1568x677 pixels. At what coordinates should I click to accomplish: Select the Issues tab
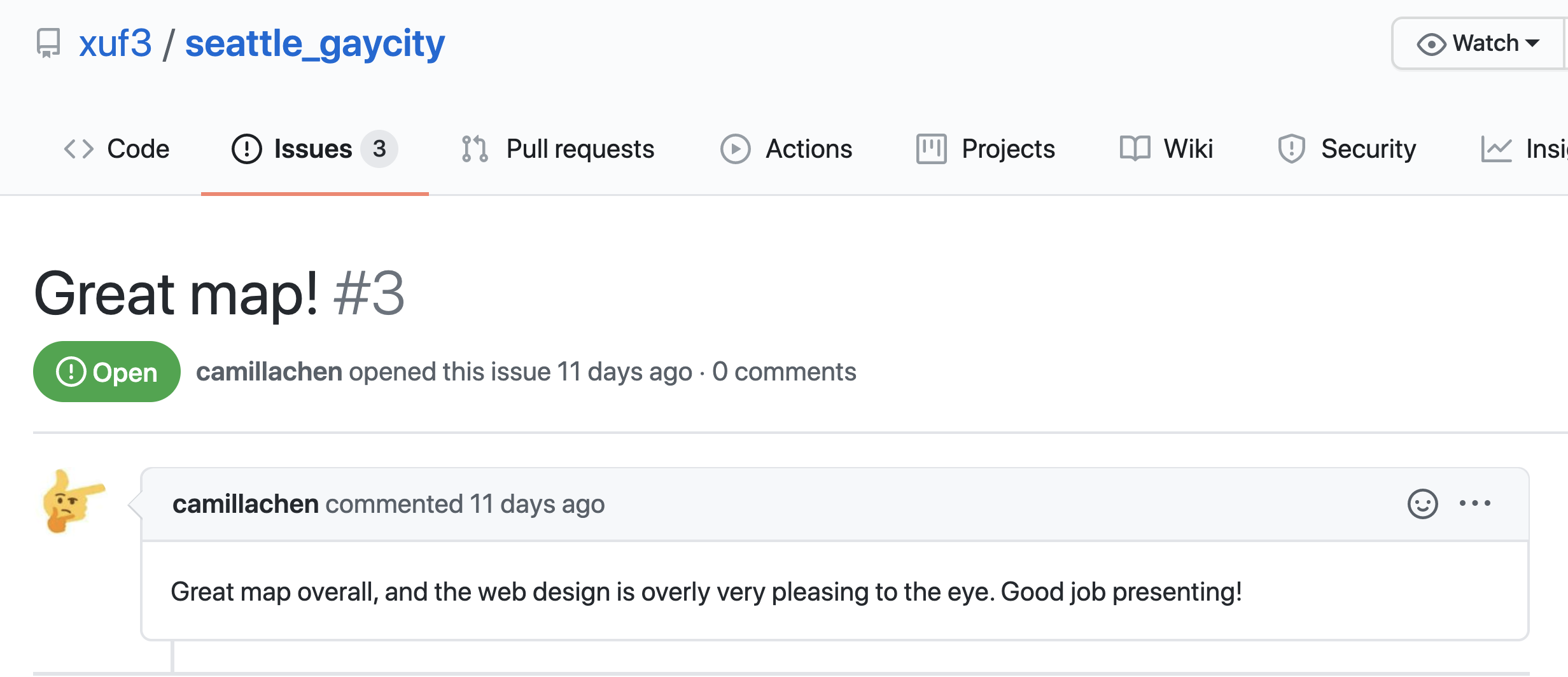(x=315, y=149)
